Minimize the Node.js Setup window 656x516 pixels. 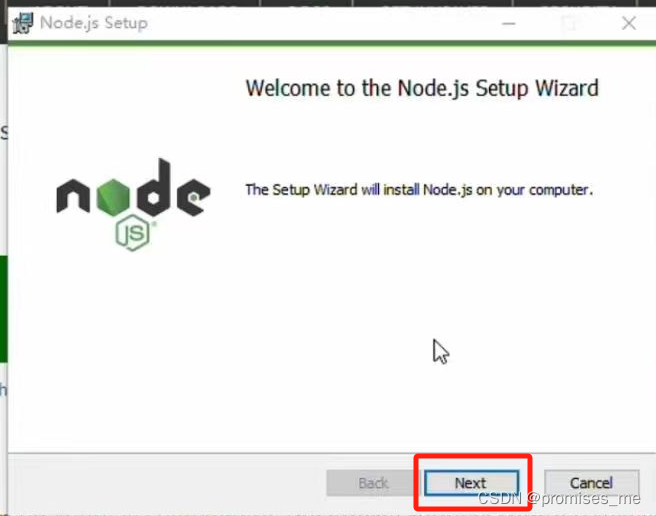pyautogui.click(x=508, y=23)
